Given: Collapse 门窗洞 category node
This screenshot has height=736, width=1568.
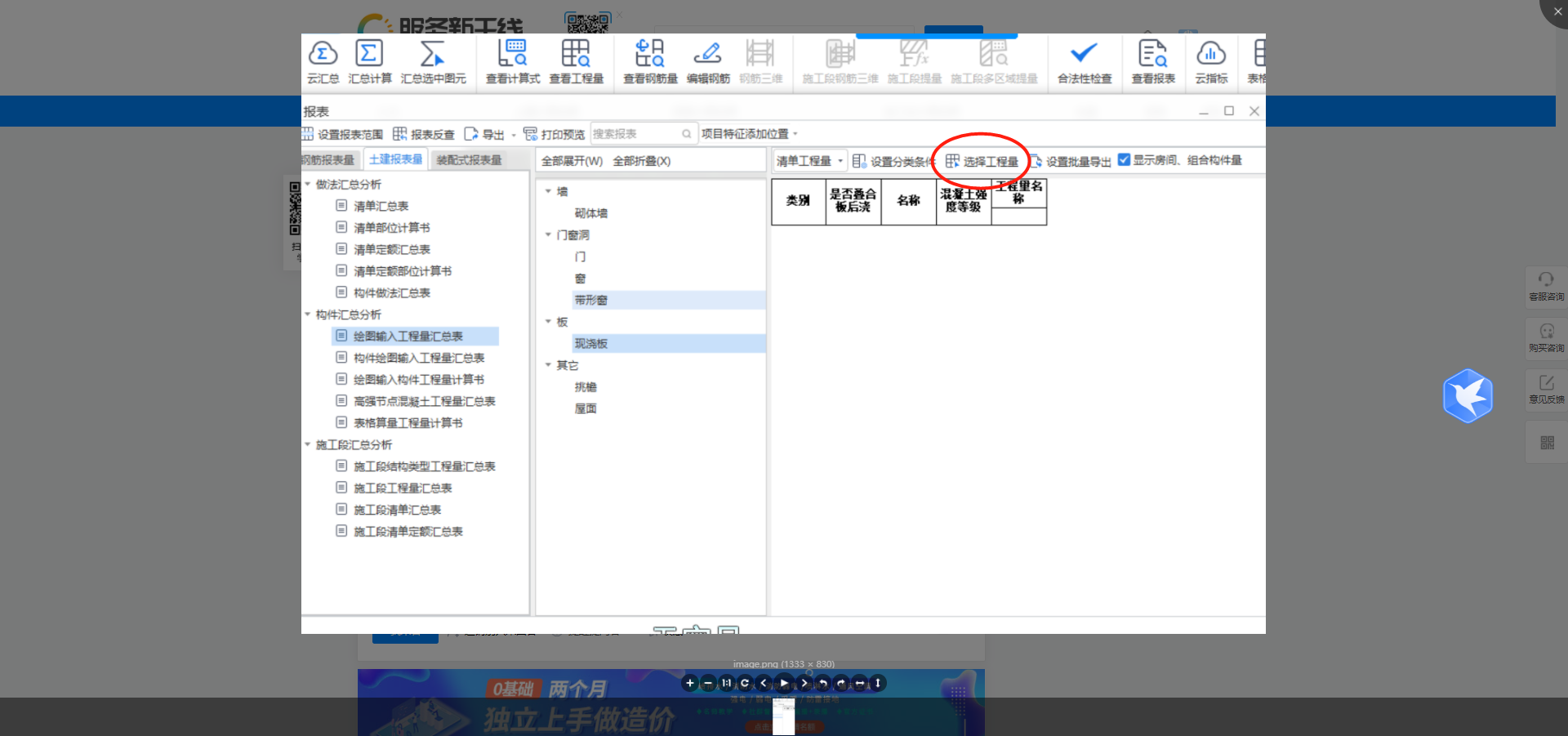Looking at the screenshot, I should (549, 235).
